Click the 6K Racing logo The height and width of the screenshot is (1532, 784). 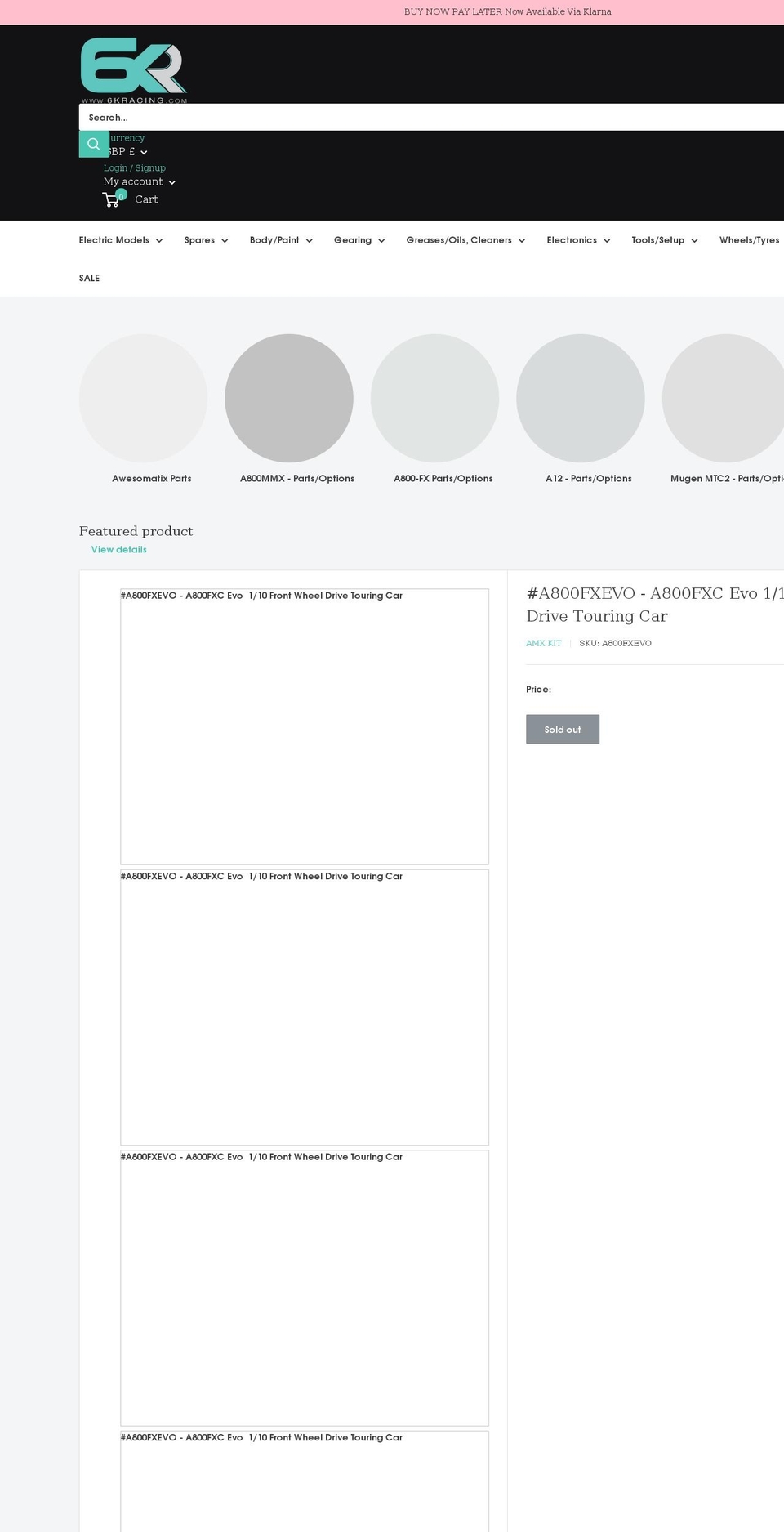point(134,70)
